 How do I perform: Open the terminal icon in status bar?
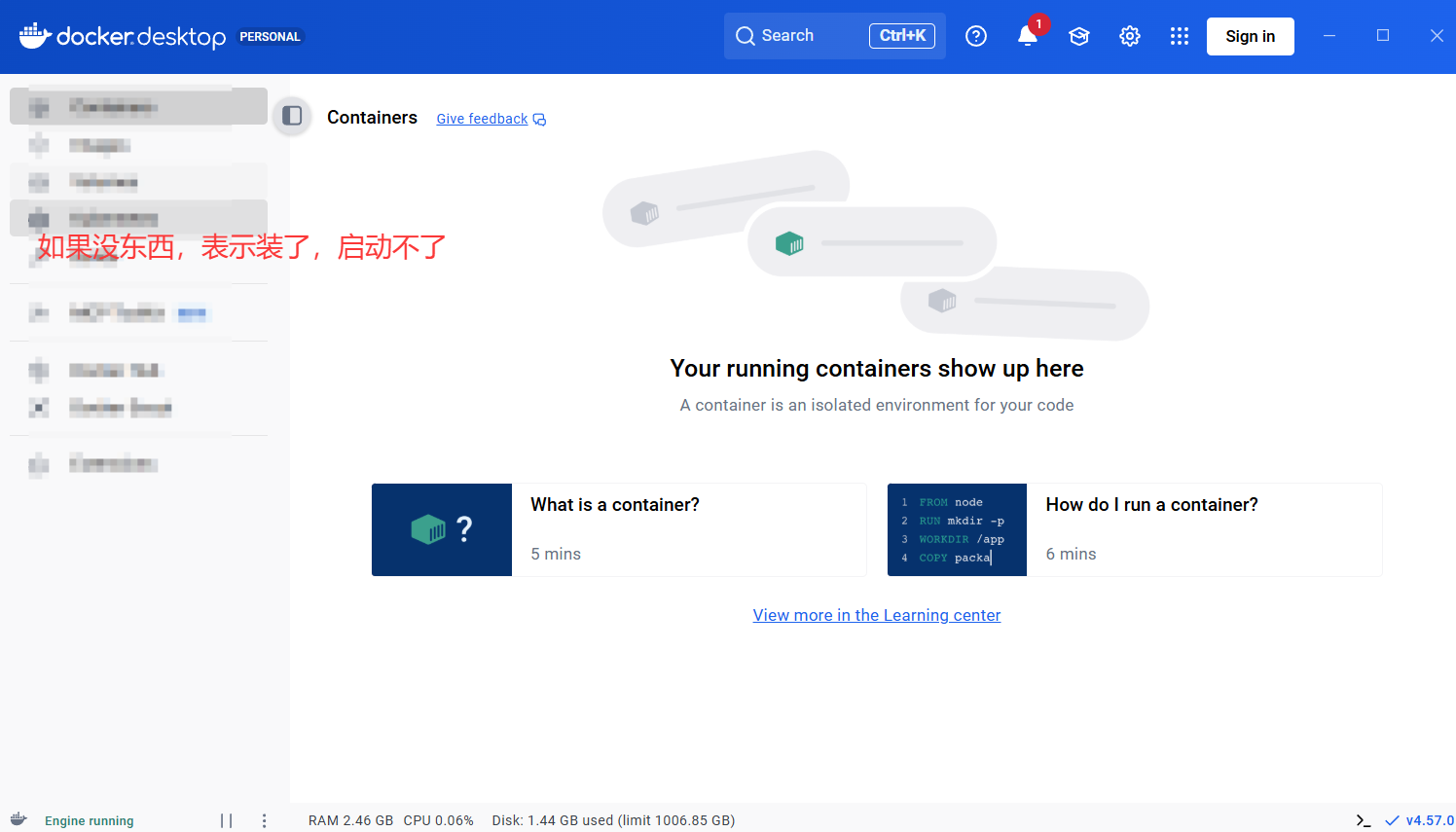coord(1364,820)
